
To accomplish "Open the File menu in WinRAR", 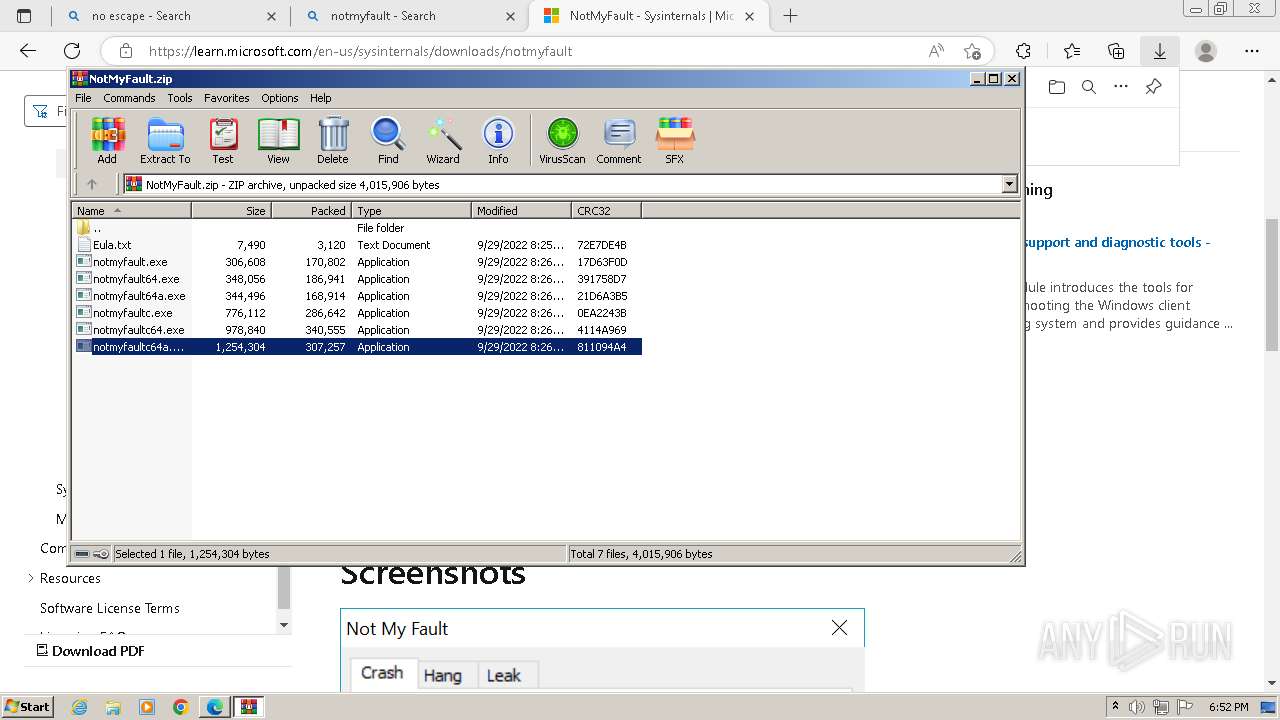I will (83, 98).
